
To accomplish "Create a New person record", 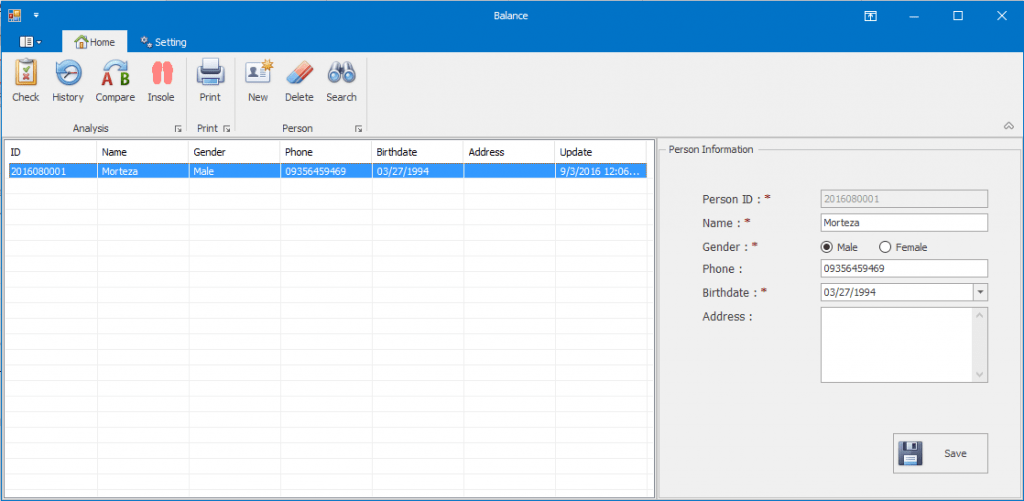I will [x=258, y=81].
